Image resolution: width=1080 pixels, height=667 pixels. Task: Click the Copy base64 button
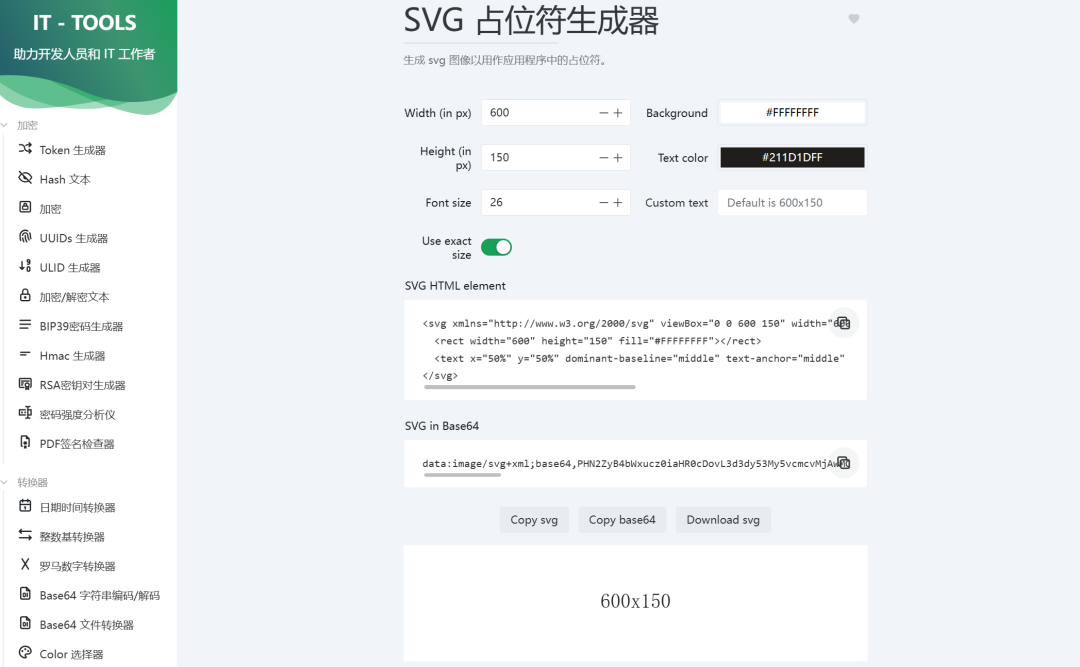[622, 519]
